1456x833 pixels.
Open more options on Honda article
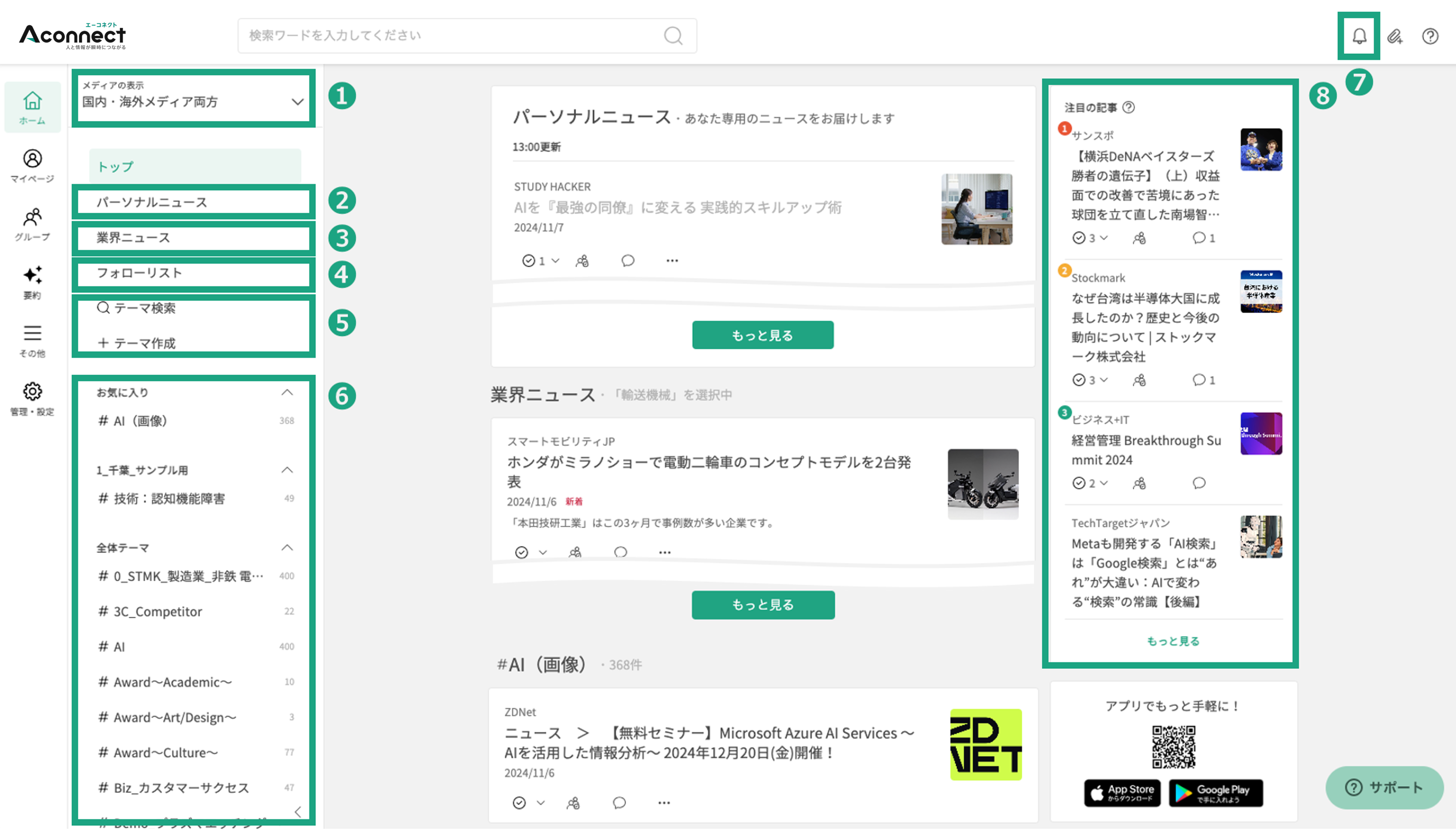[664, 552]
